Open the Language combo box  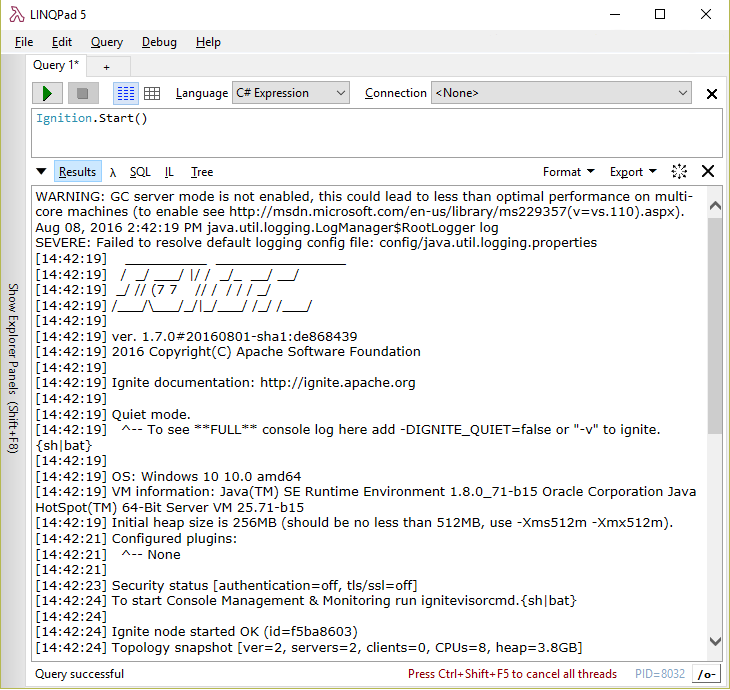coord(291,93)
